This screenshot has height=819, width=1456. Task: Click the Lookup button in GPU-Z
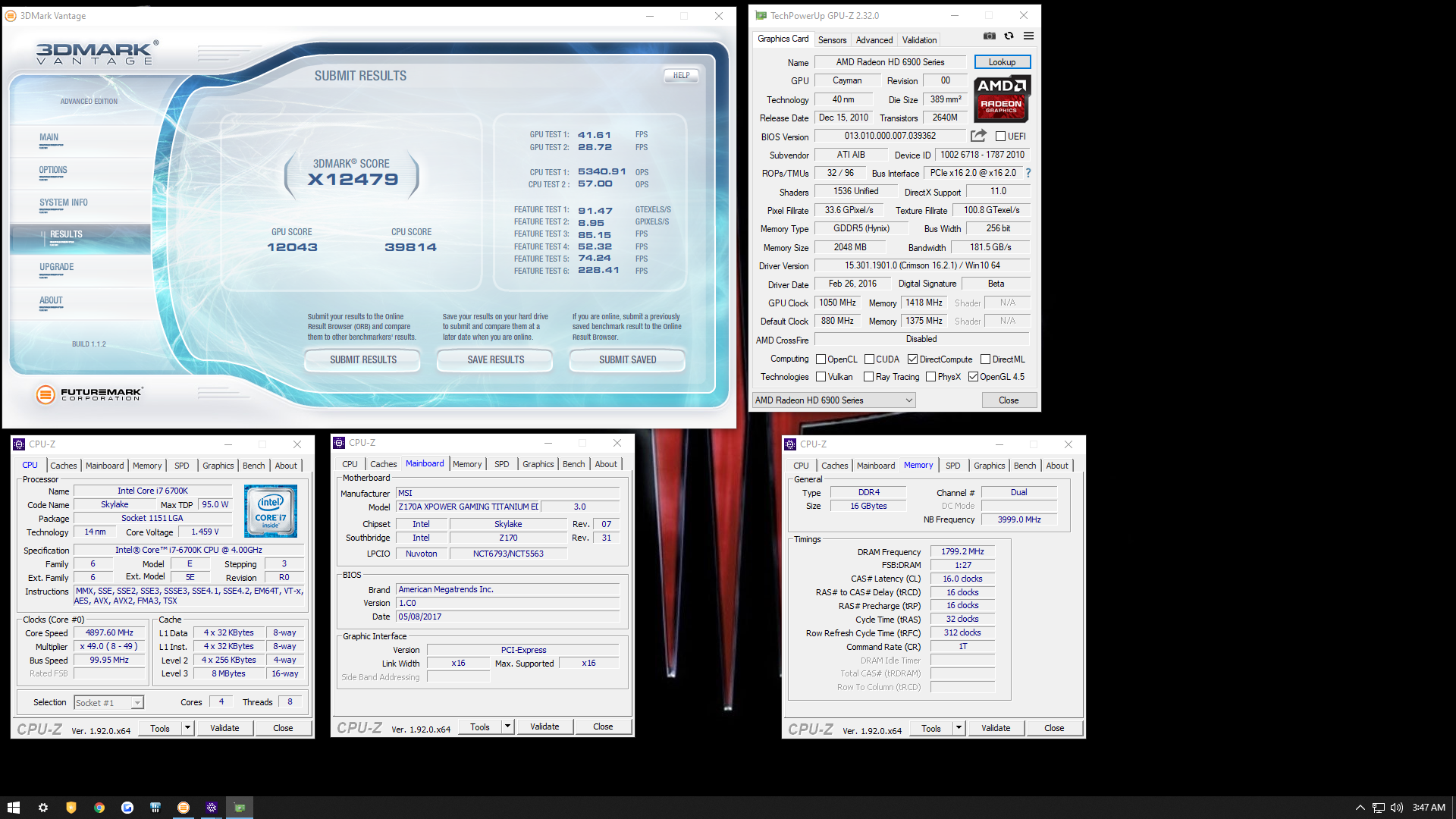pos(1002,62)
